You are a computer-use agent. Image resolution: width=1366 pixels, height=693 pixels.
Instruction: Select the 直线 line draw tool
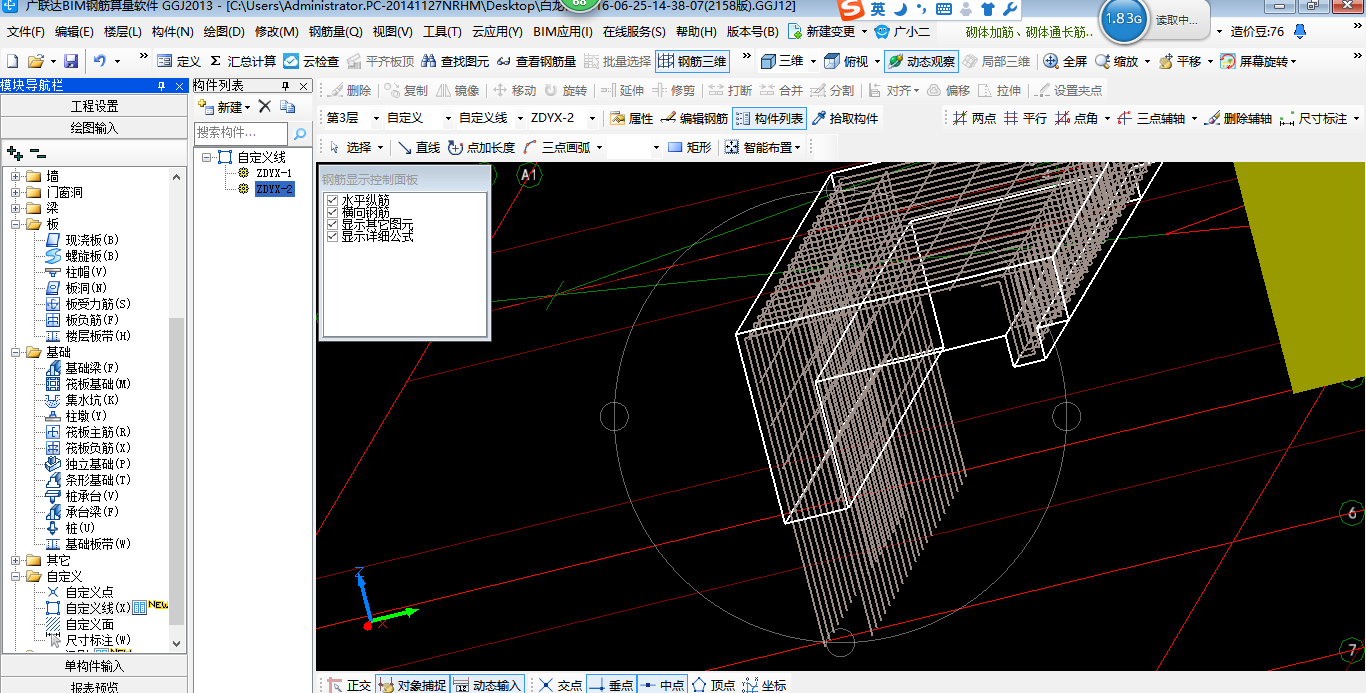click(418, 147)
